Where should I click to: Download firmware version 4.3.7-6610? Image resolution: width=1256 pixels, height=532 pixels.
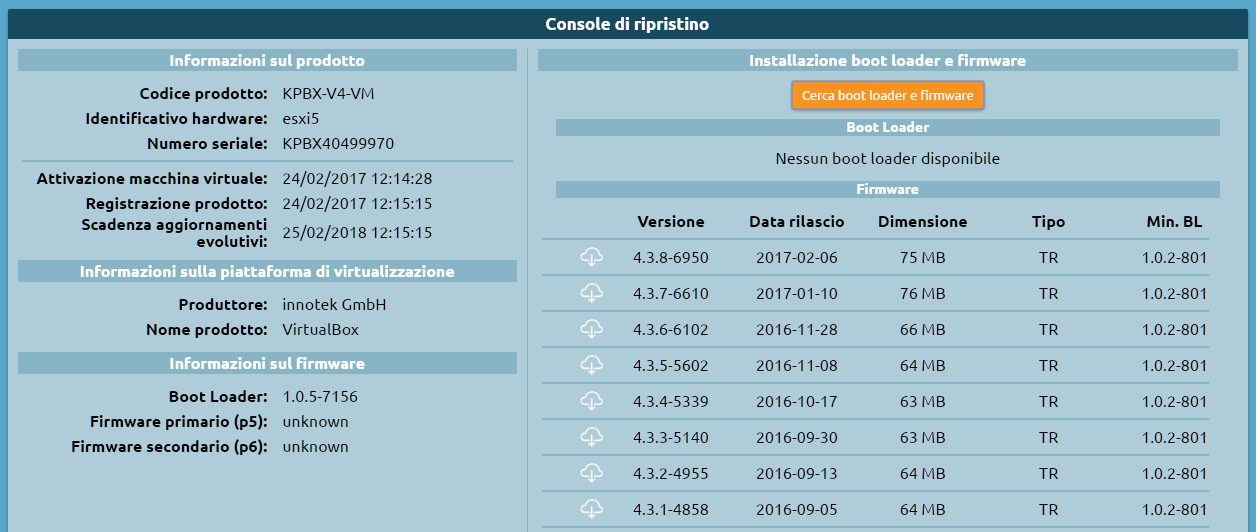click(591, 293)
